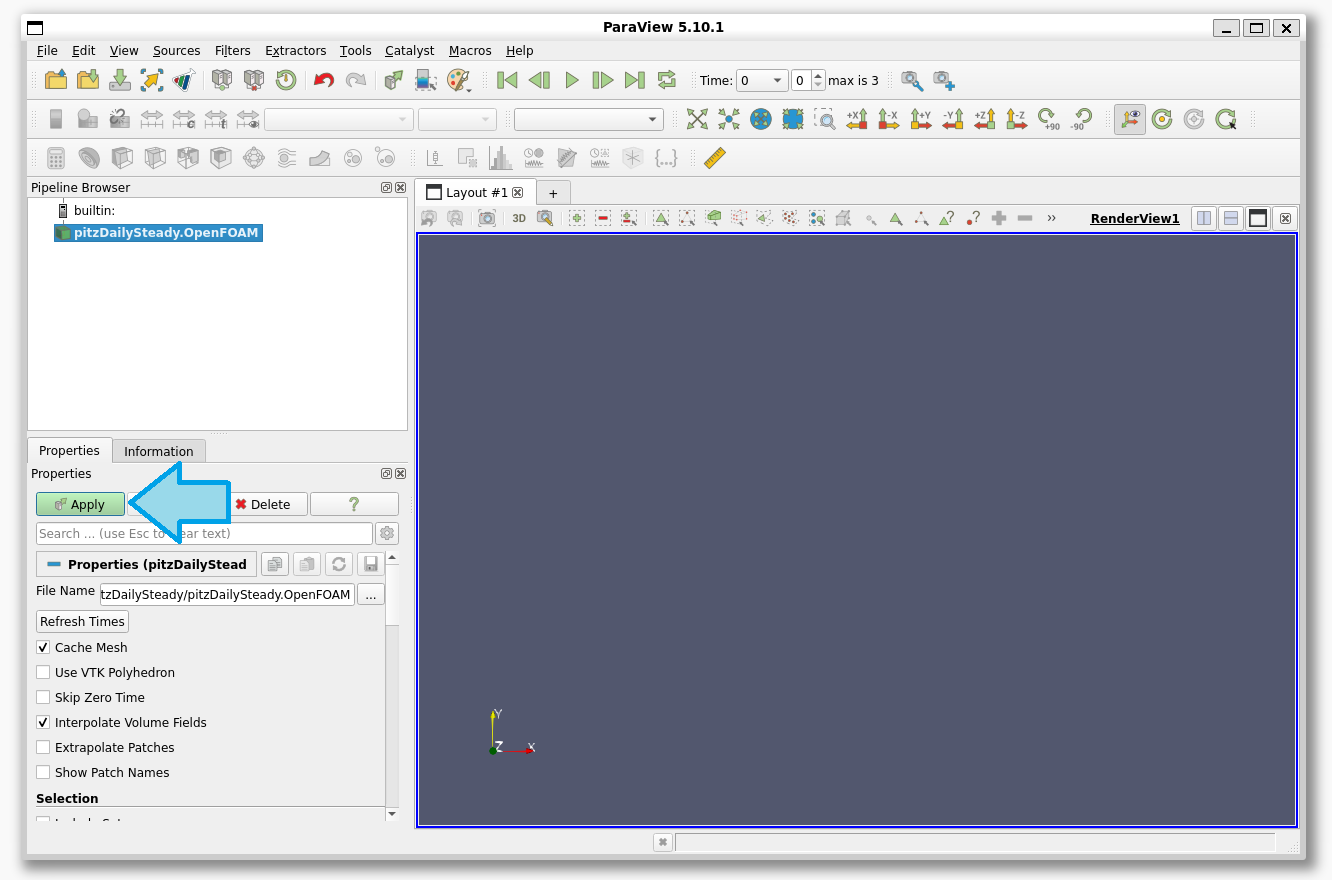Jump to first frame
The image size is (1332, 880).
(x=508, y=80)
